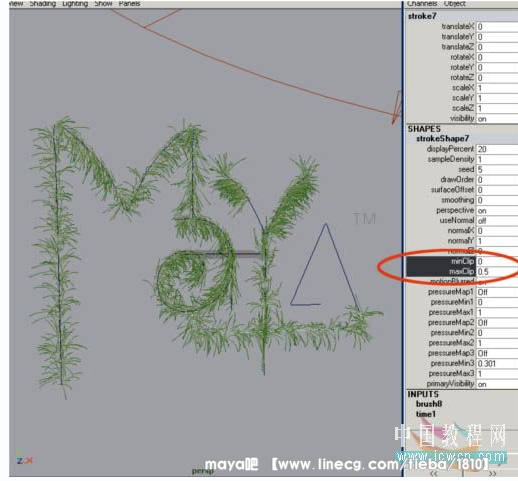This screenshot has width=518, height=481.
Task: Click the pressureMap3 Off value
Action: (x=497, y=353)
